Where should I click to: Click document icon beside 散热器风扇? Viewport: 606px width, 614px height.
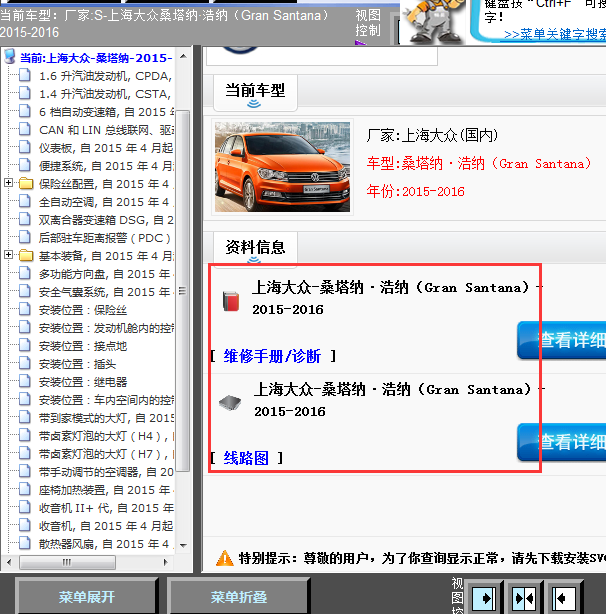[x=25, y=544]
